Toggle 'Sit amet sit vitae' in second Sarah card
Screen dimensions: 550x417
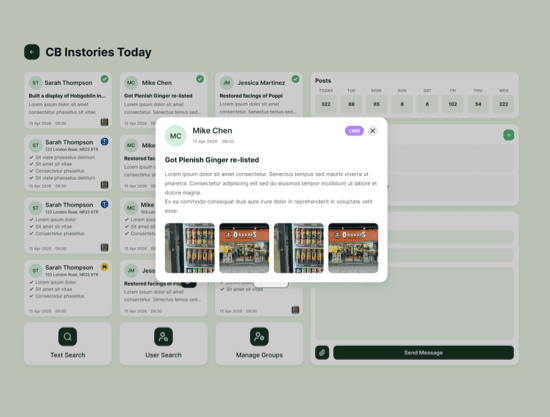click(x=51, y=164)
